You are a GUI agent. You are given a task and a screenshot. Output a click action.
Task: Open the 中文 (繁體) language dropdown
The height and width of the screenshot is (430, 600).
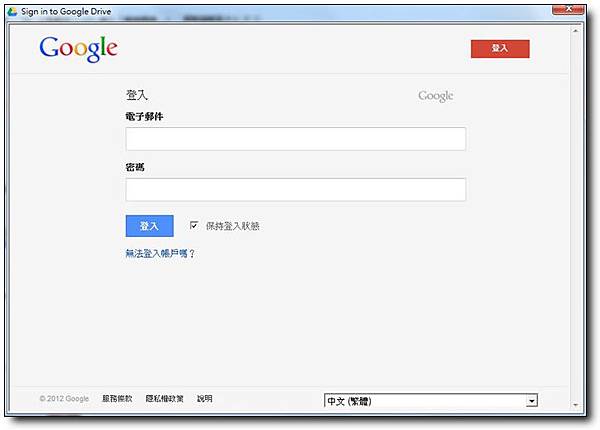(x=431, y=401)
